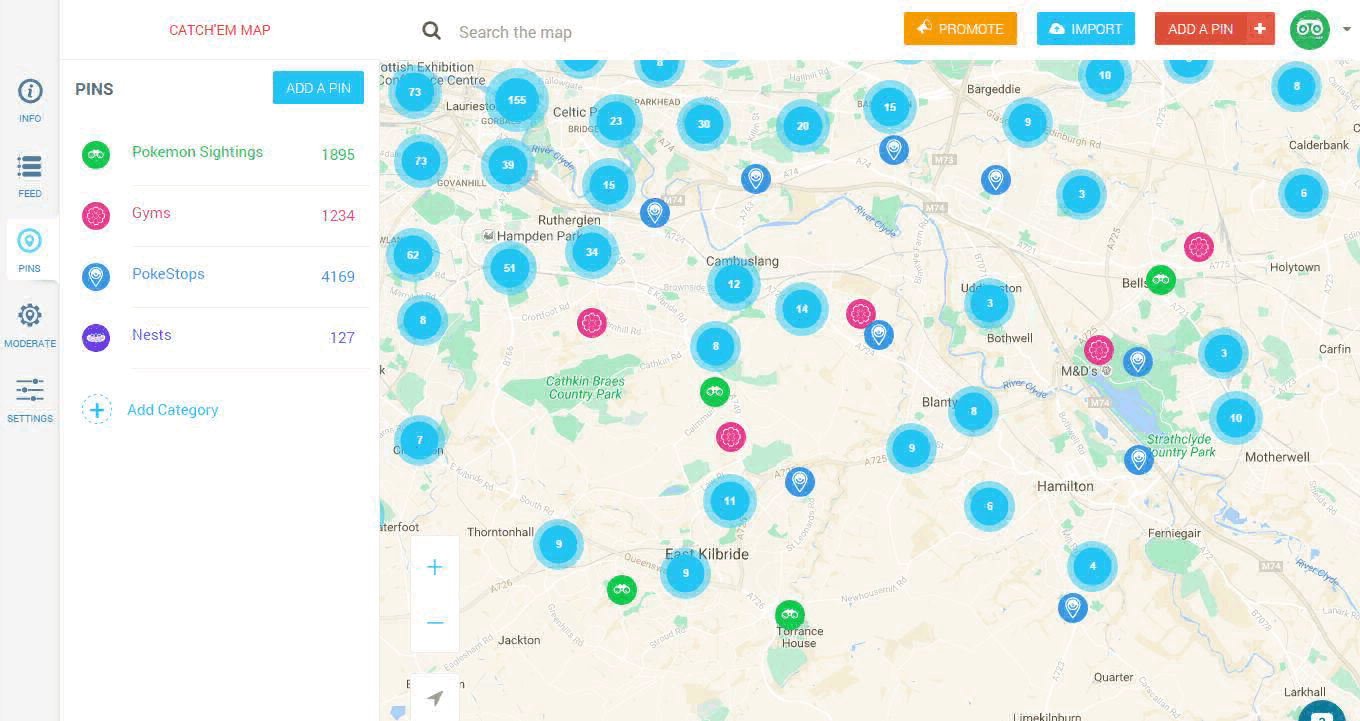
Task: Select the Nests category row
Action: [x=220, y=337]
